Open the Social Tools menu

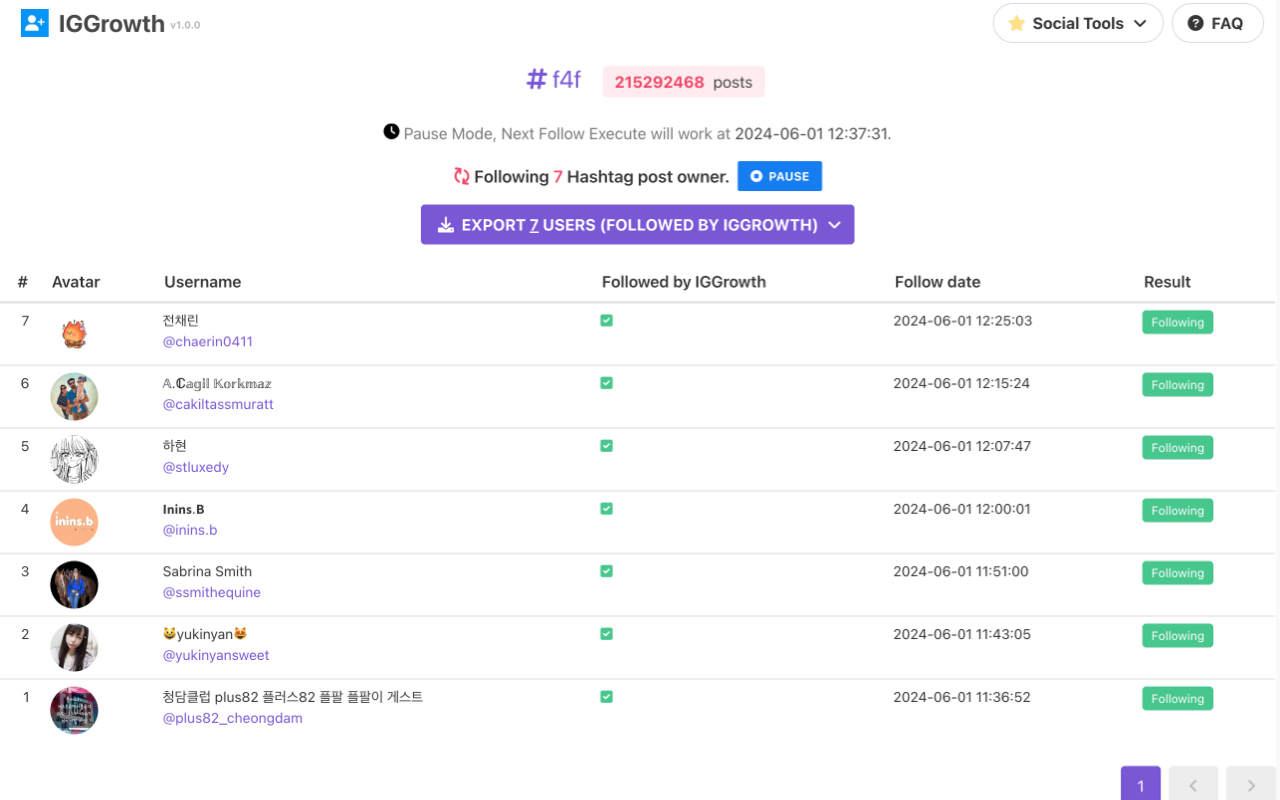pyautogui.click(x=1078, y=23)
